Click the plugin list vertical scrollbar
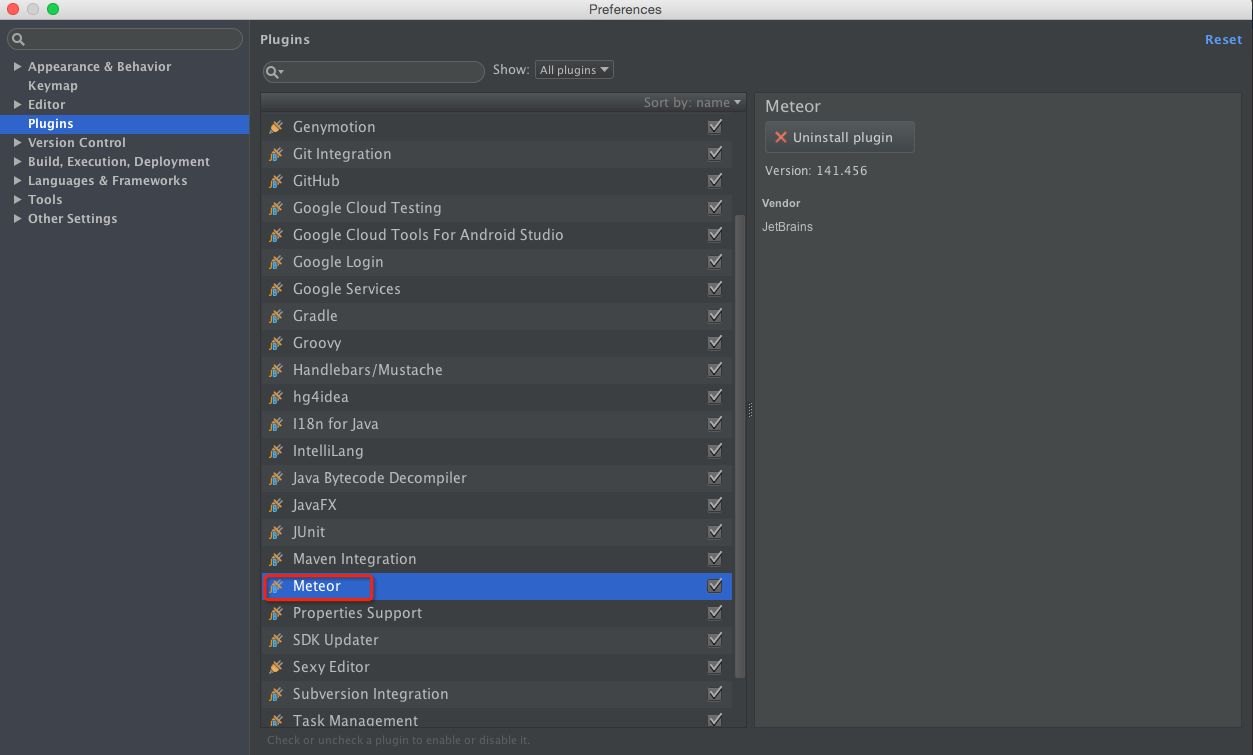 coord(740,446)
